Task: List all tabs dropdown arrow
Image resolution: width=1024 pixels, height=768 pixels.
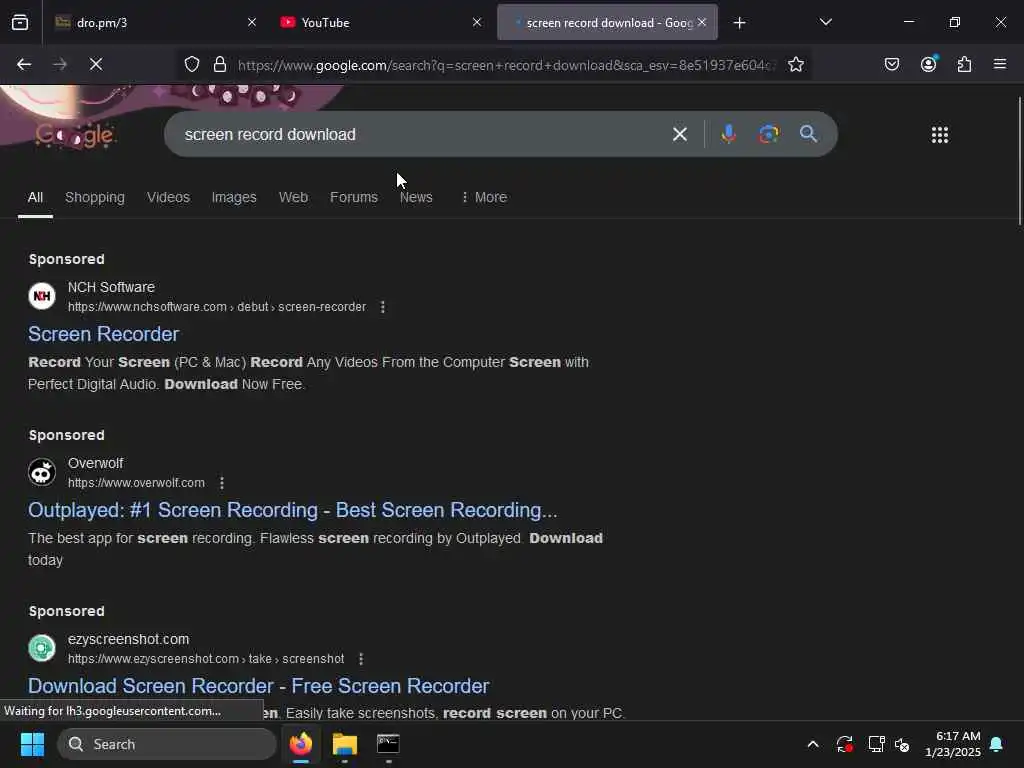Action: 825,22
